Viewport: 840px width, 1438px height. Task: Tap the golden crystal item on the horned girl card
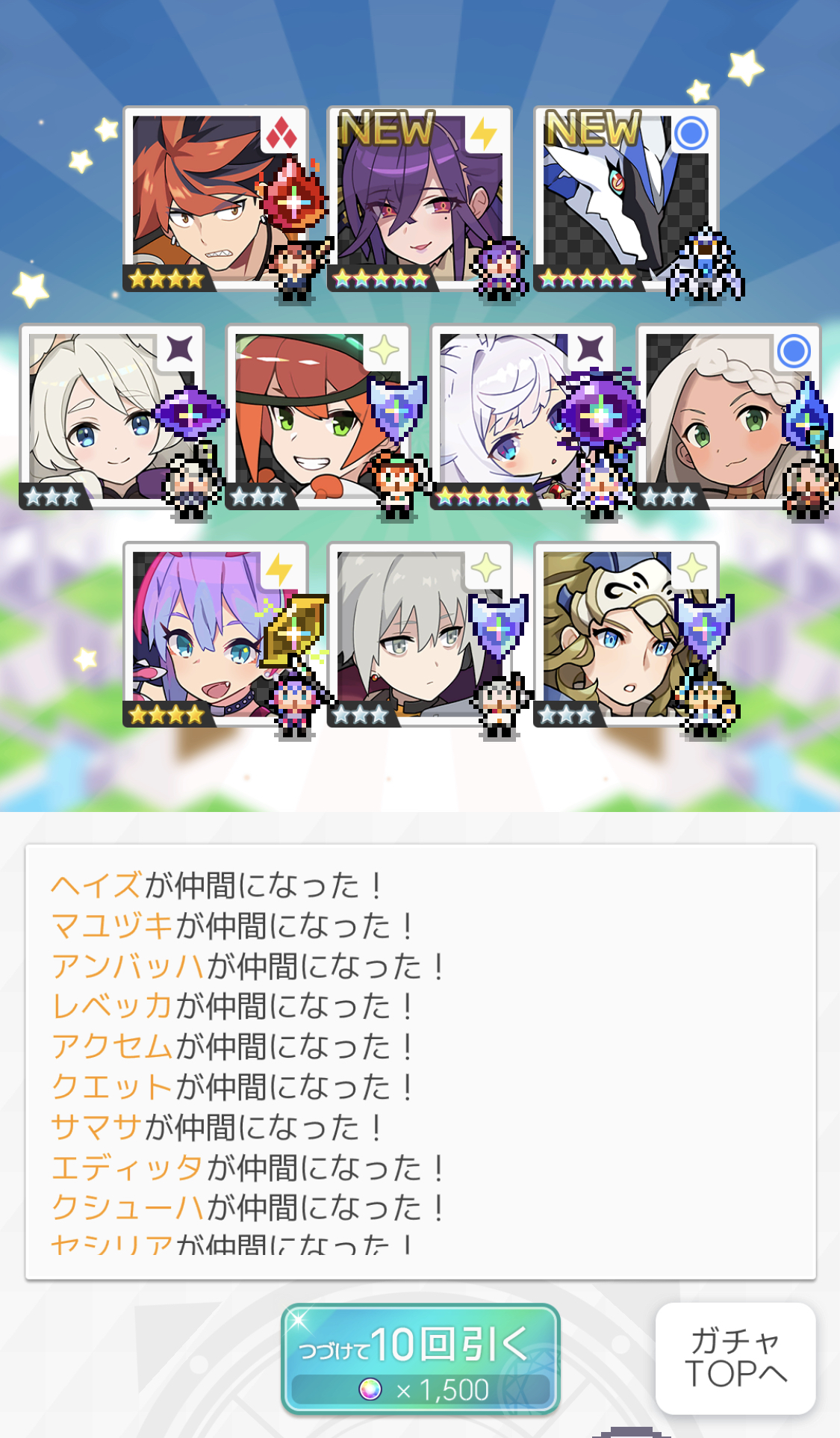click(293, 631)
